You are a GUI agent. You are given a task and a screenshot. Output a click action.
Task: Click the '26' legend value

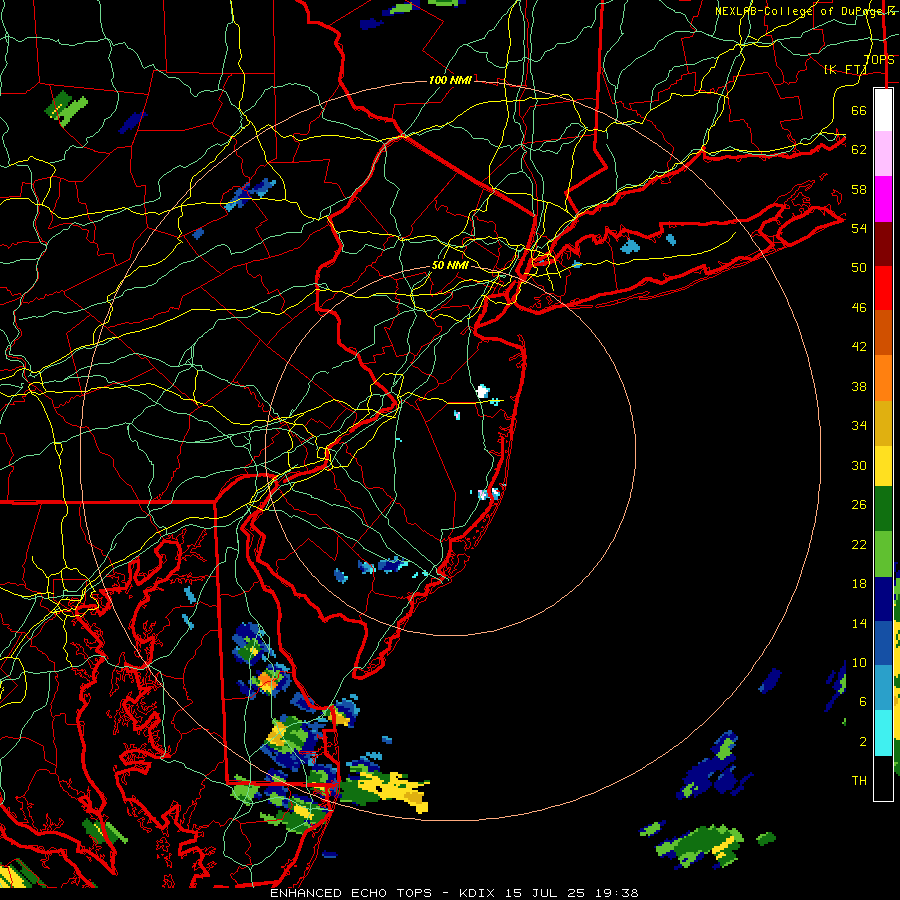(x=859, y=505)
